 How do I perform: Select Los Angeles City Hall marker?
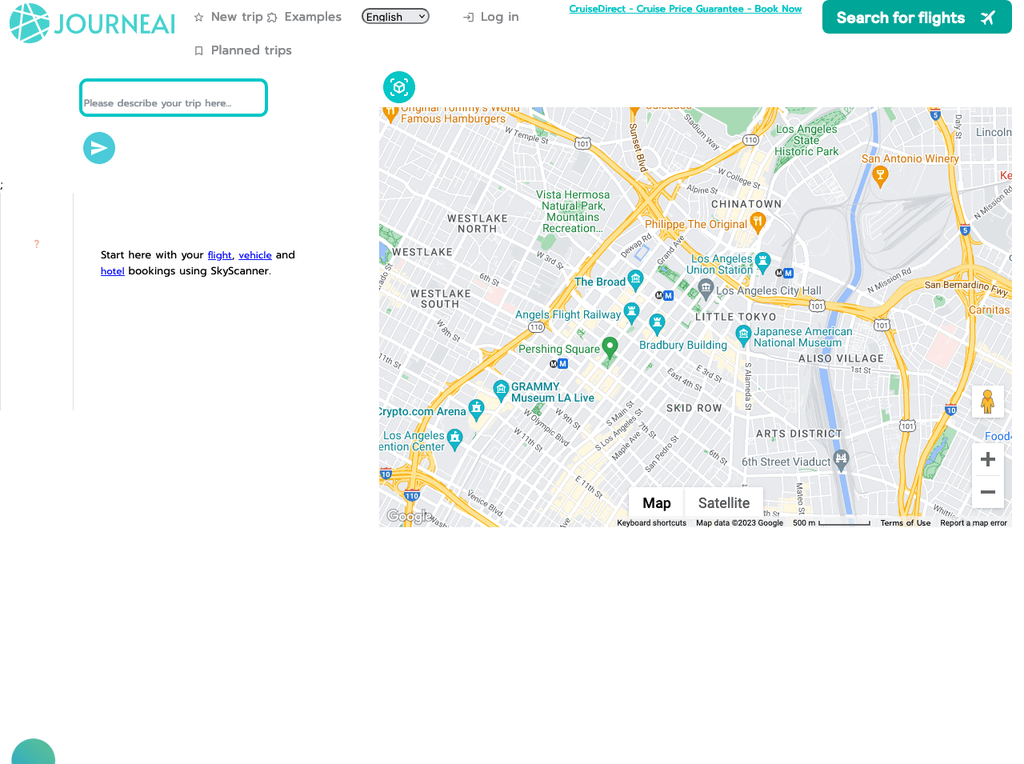click(705, 287)
